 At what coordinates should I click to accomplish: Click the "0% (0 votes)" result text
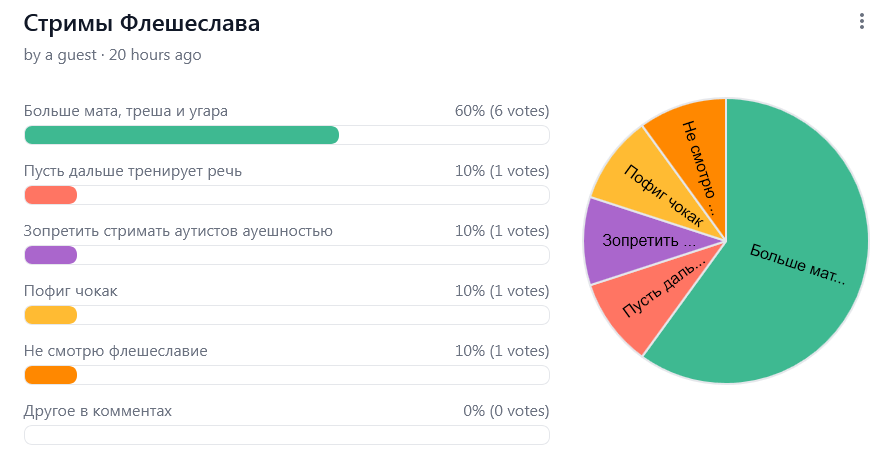tap(506, 410)
